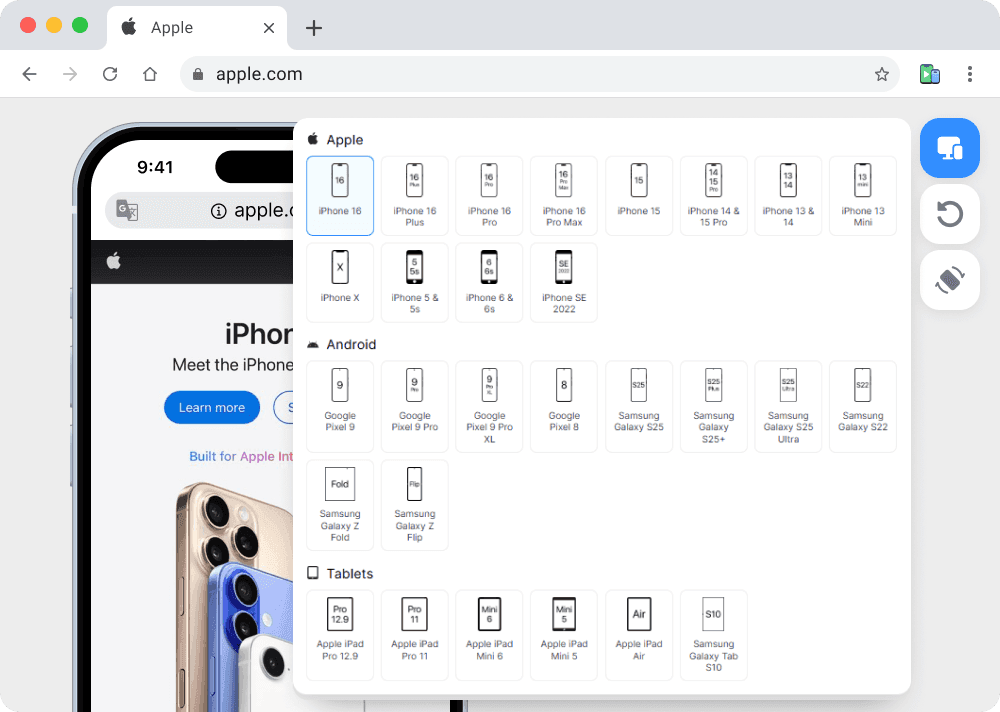Click the Learn more button on the page
1000x712 pixels.
point(212,407)
